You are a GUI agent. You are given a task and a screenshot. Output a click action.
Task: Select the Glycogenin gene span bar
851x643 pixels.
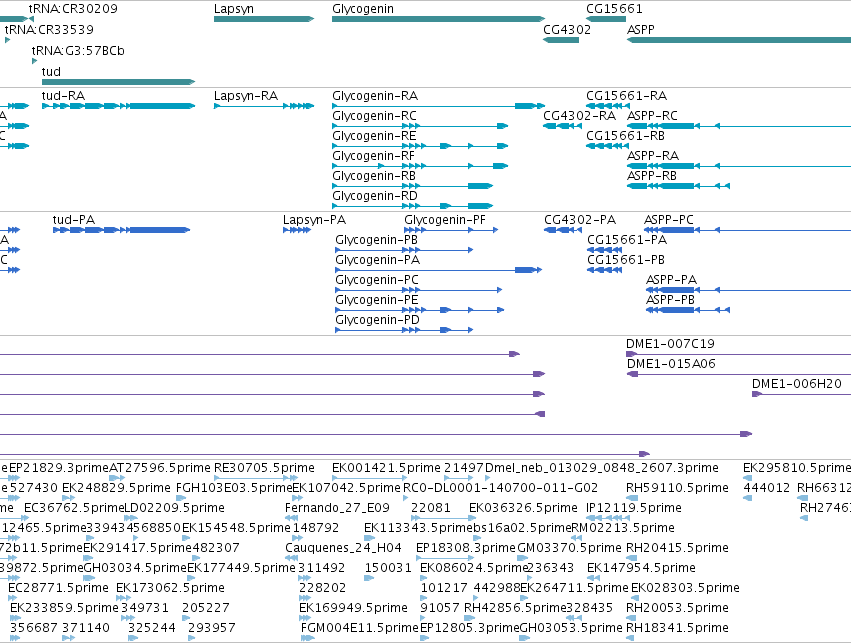pyautogui.click(x=439, y=19)
